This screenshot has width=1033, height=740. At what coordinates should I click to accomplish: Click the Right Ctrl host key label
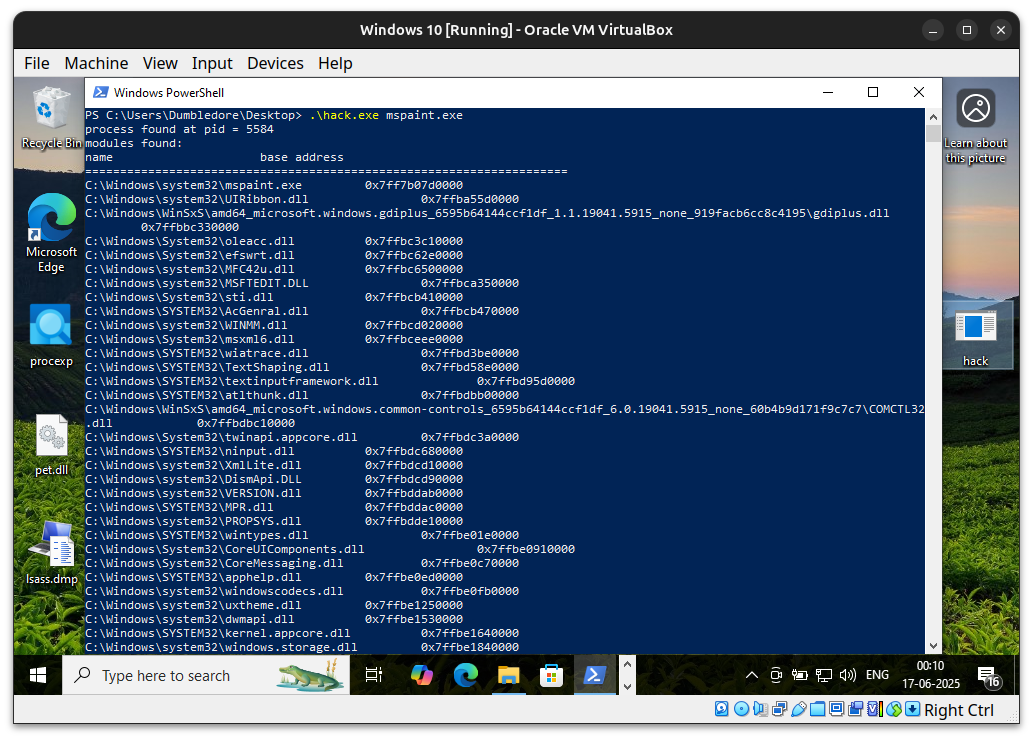(959, 710)
